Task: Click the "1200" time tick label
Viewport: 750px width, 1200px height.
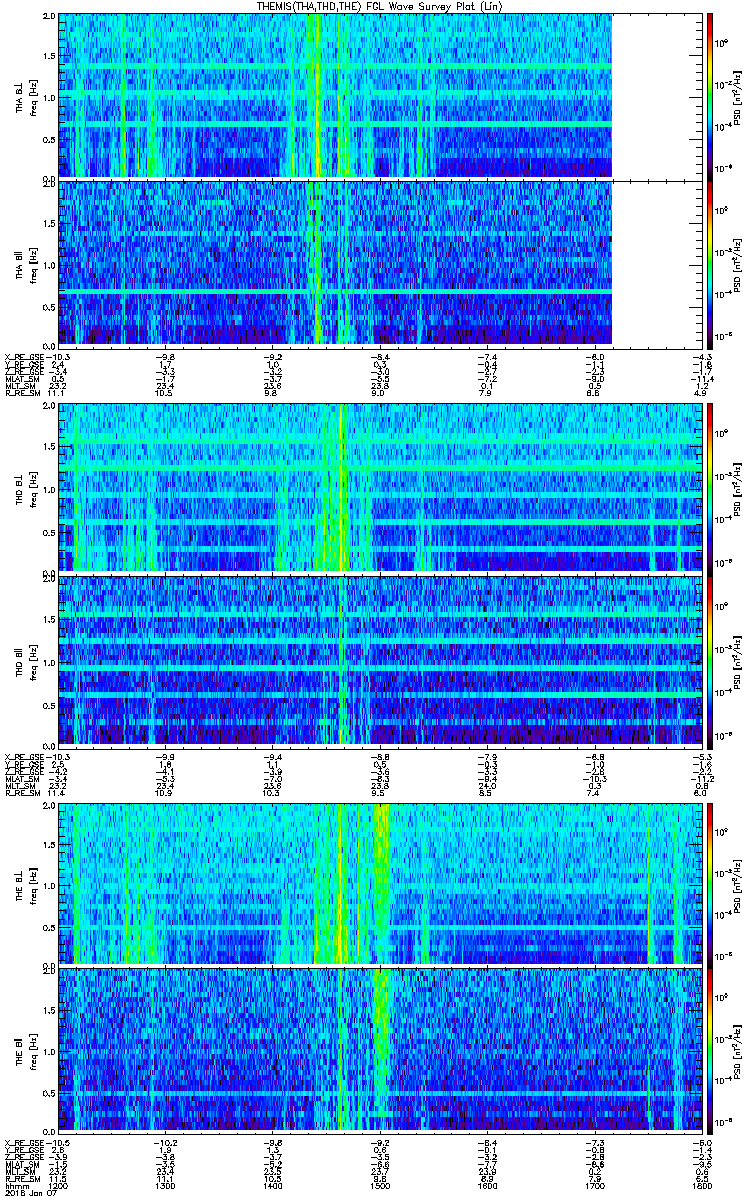Action: pyautogui.click(x=59, y=1185)
